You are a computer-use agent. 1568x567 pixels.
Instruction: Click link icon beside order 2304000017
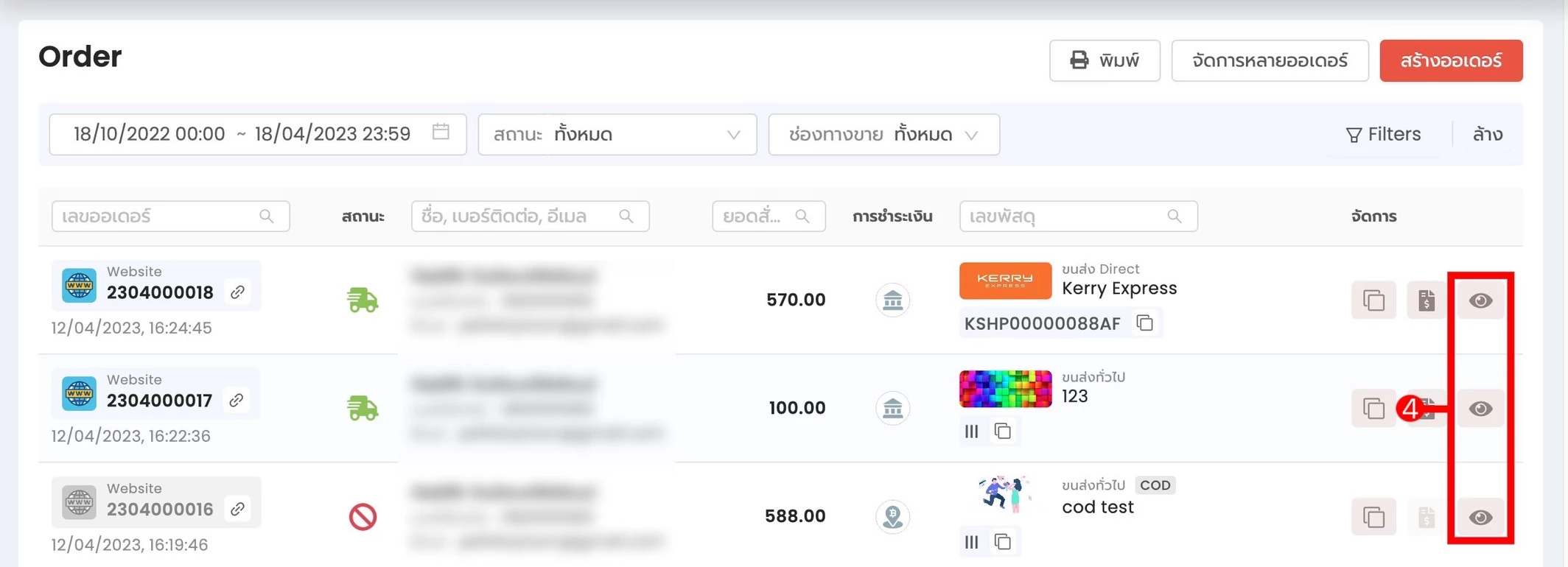237,400
